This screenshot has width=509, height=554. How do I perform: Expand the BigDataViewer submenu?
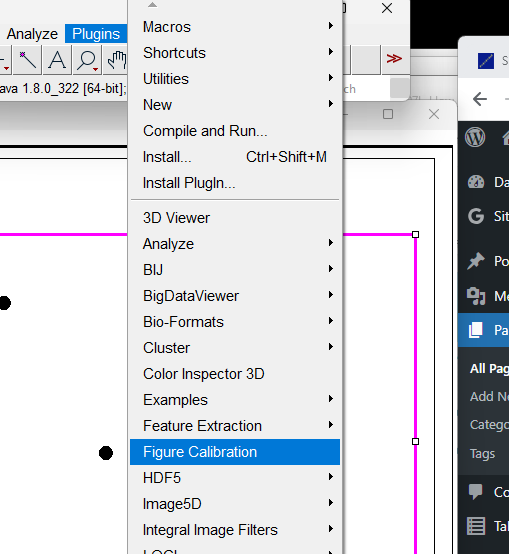(235, 296)
